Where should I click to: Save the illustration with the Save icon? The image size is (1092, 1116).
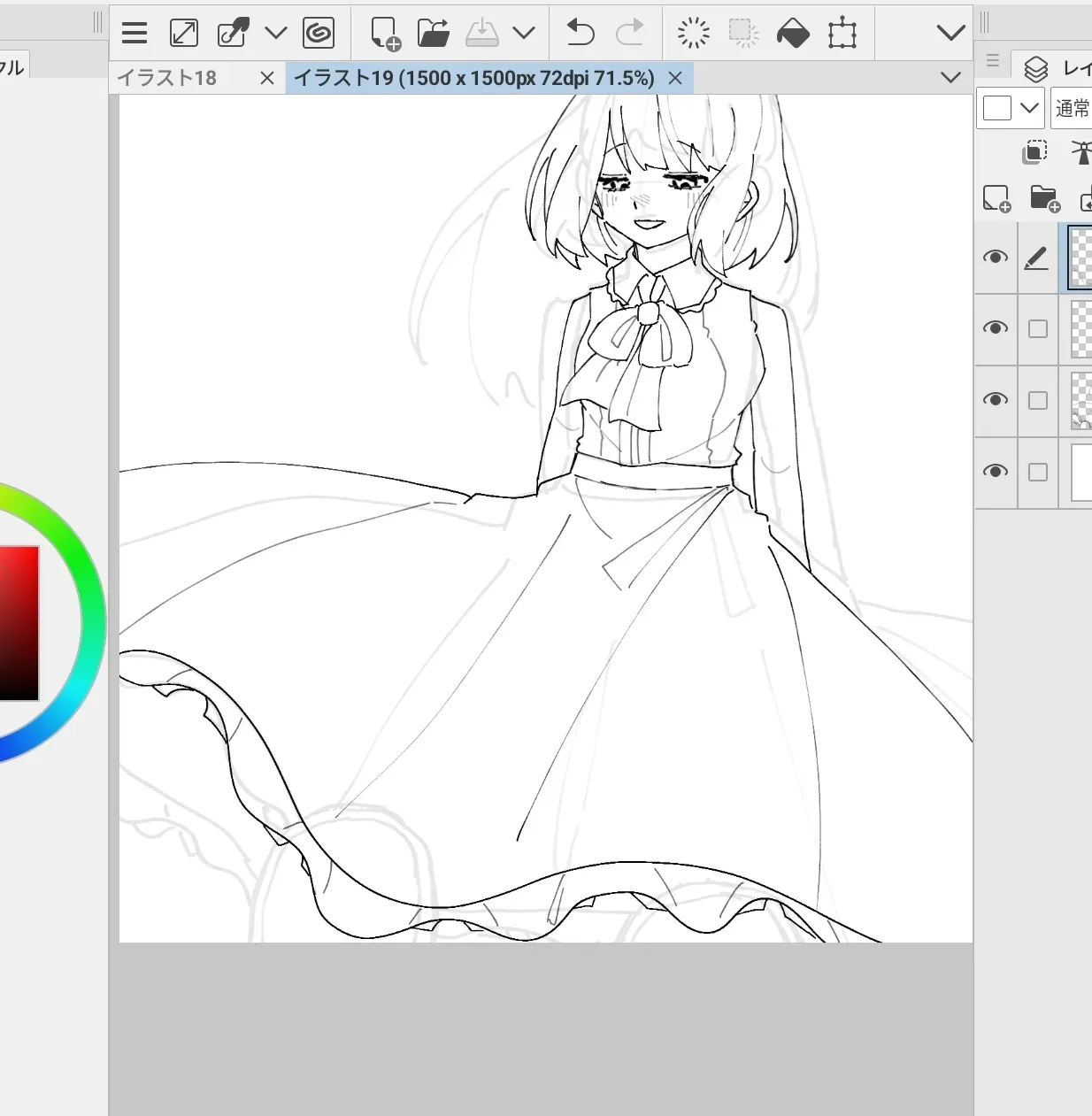point(482,34)
